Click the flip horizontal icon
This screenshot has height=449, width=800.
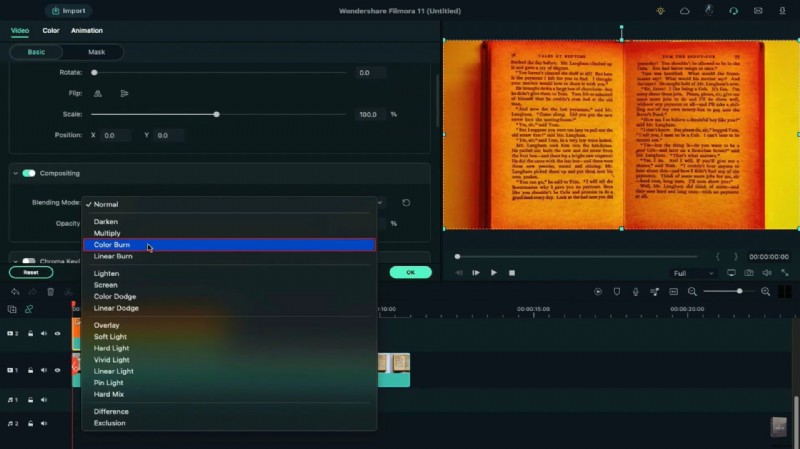point(98,93)
